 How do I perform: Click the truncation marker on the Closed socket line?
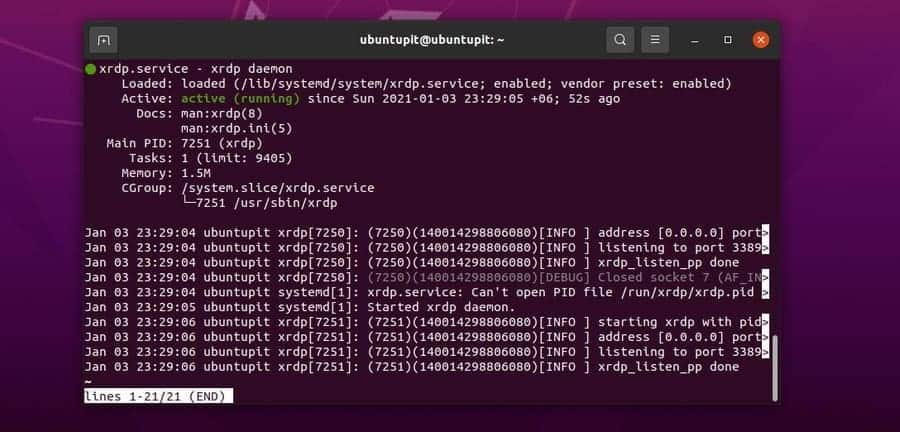coord(765,277)
